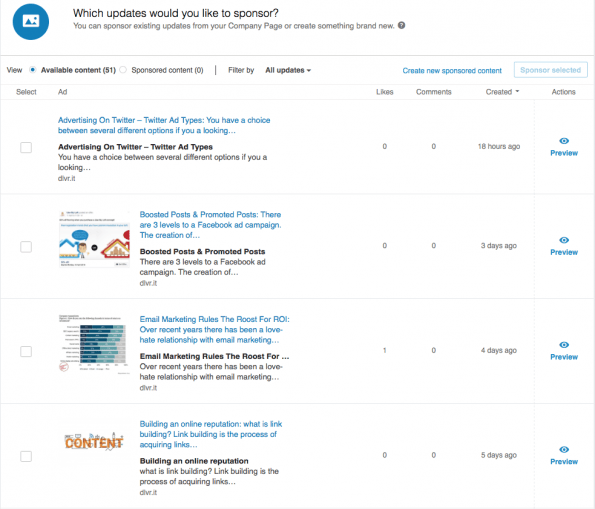Image resolution: width=595 pixels, height=509 pixels.
Task: Click eye icon for Boosted Posts row
Action: click(564, 240)
